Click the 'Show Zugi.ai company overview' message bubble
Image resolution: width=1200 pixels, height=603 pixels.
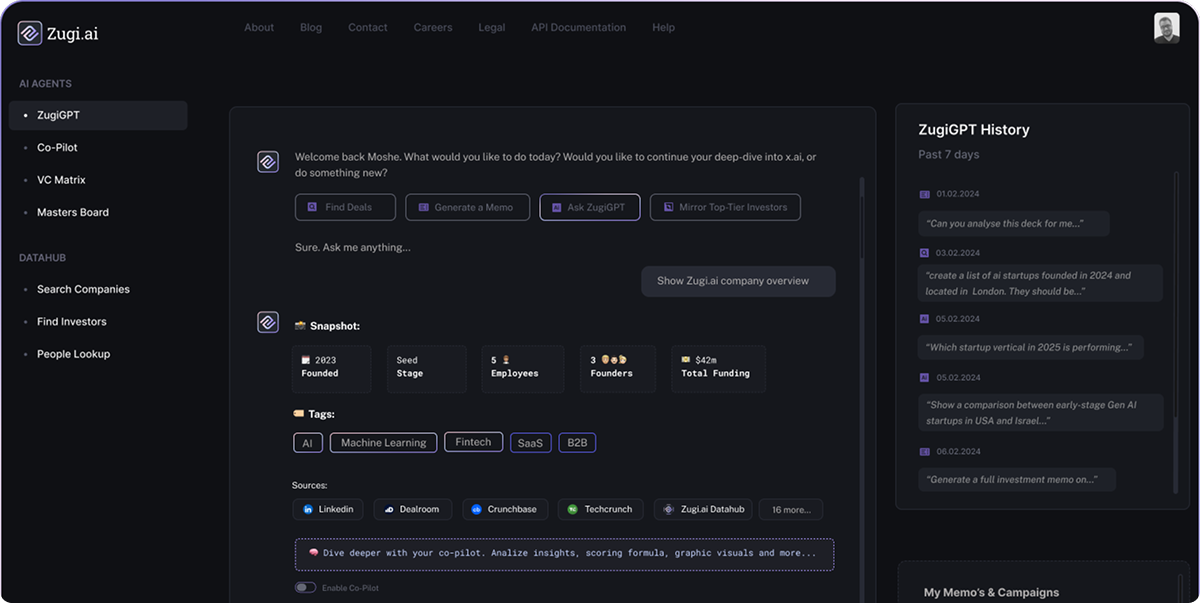(738, 281)
